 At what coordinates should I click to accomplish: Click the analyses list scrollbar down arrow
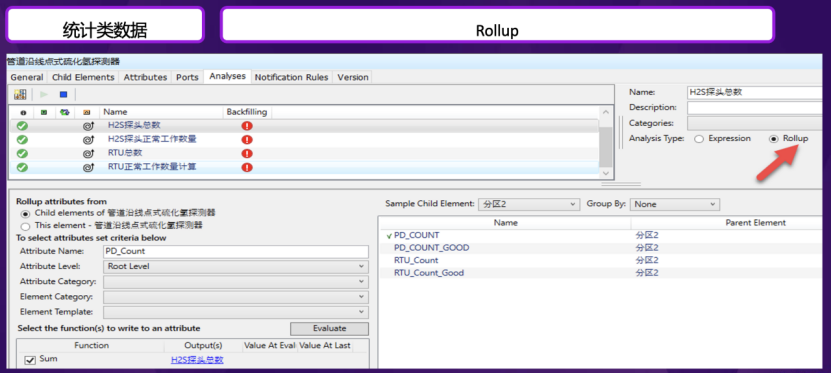(606, 173)
